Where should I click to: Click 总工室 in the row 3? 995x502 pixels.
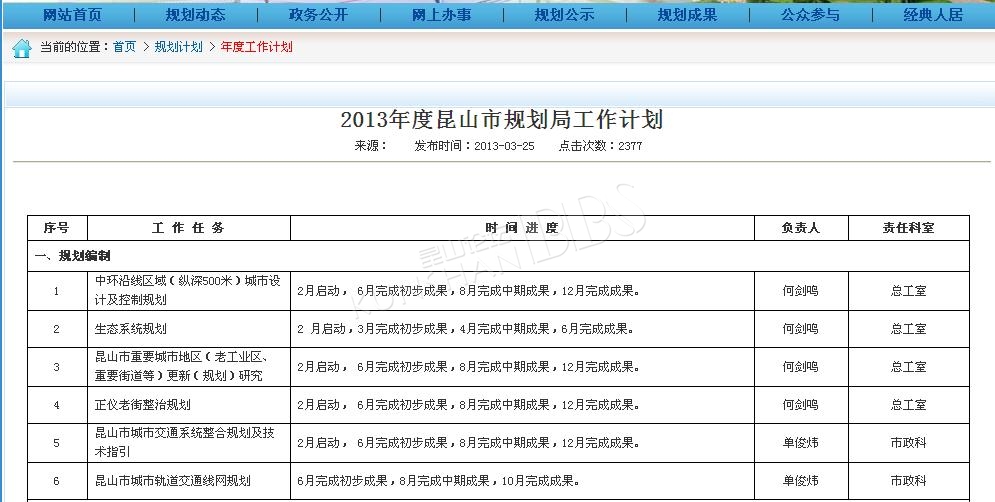[x=909, y=366]
